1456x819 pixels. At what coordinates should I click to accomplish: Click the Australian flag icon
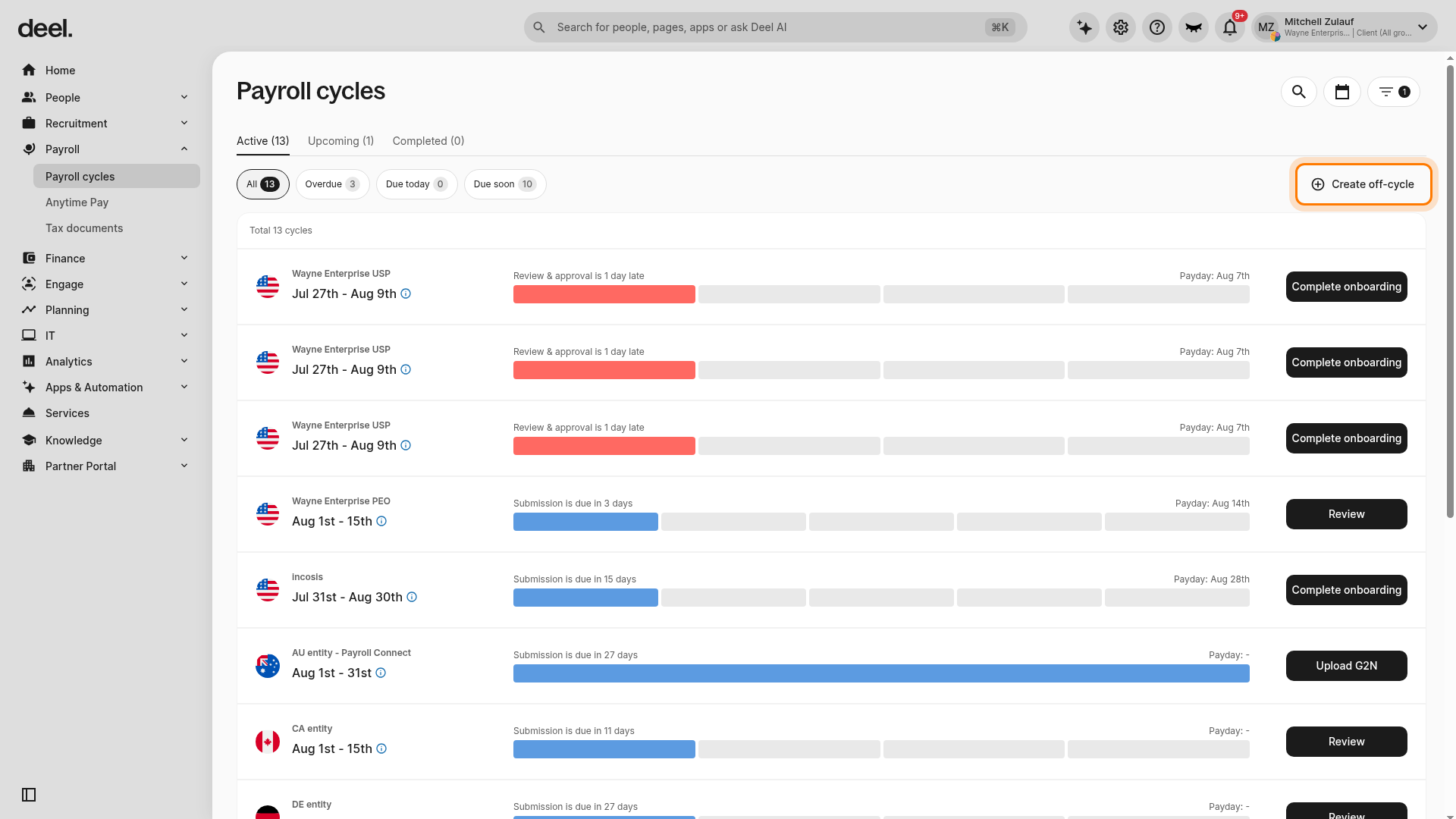[x=268, y=666]
